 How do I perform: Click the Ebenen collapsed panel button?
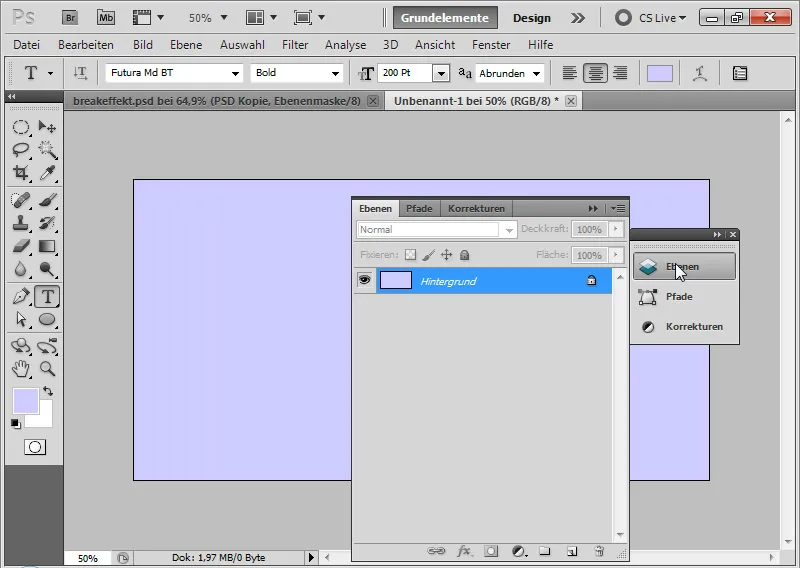(x=684, y=266)
